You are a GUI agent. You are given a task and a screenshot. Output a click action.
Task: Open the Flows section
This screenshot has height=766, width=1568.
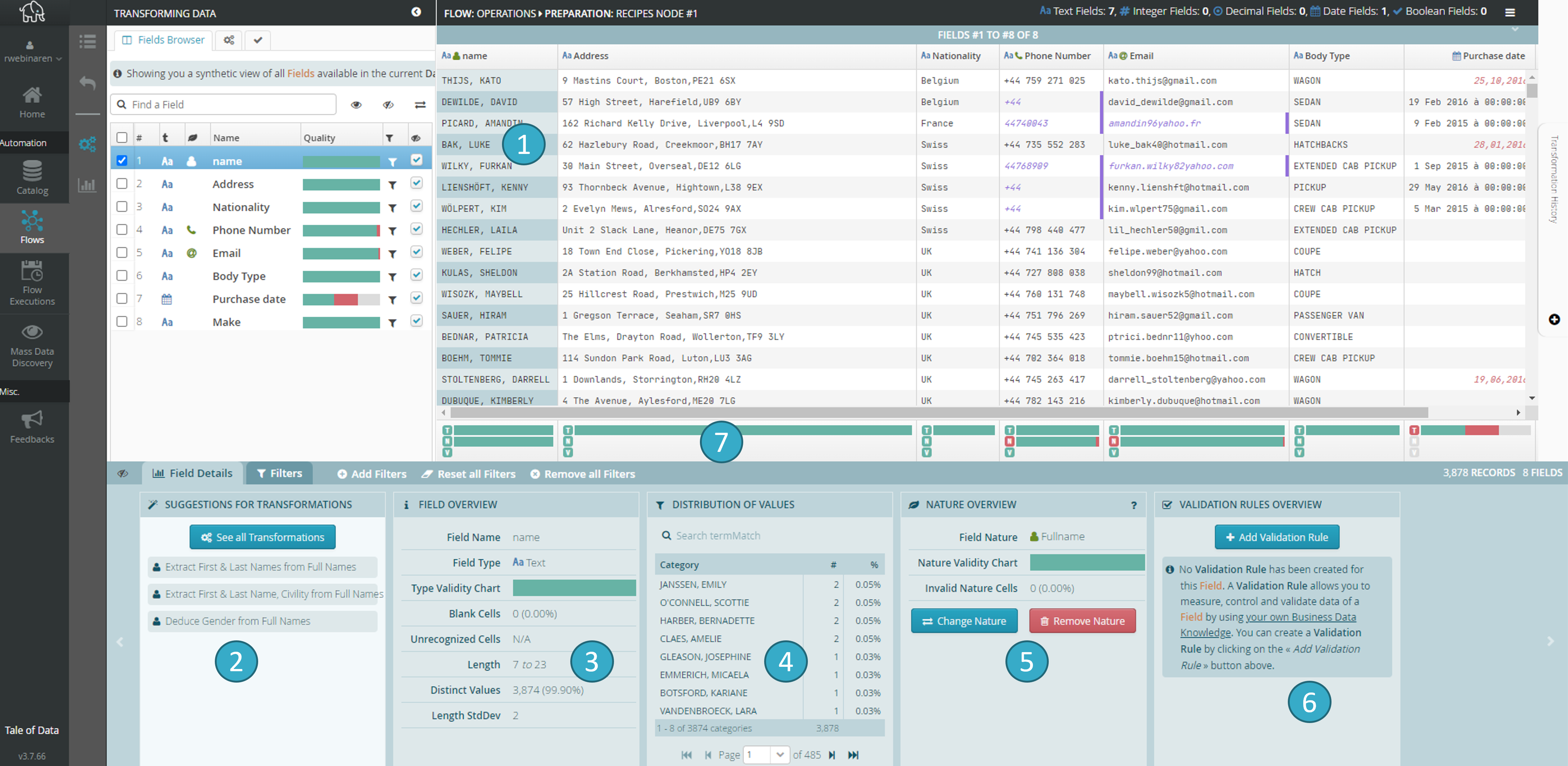pyautogui.click(x=32, y=227)
